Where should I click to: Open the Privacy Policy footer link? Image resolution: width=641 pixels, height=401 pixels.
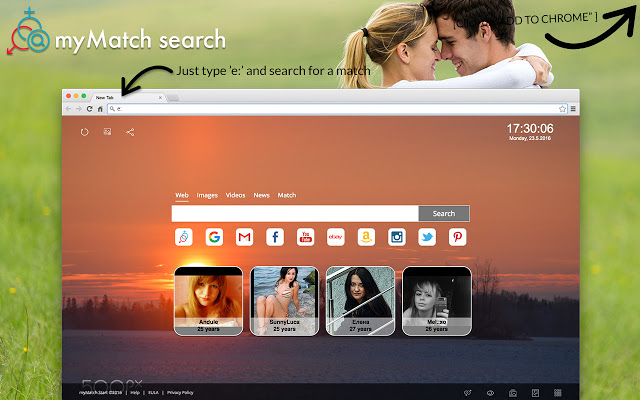click(180, 393)
